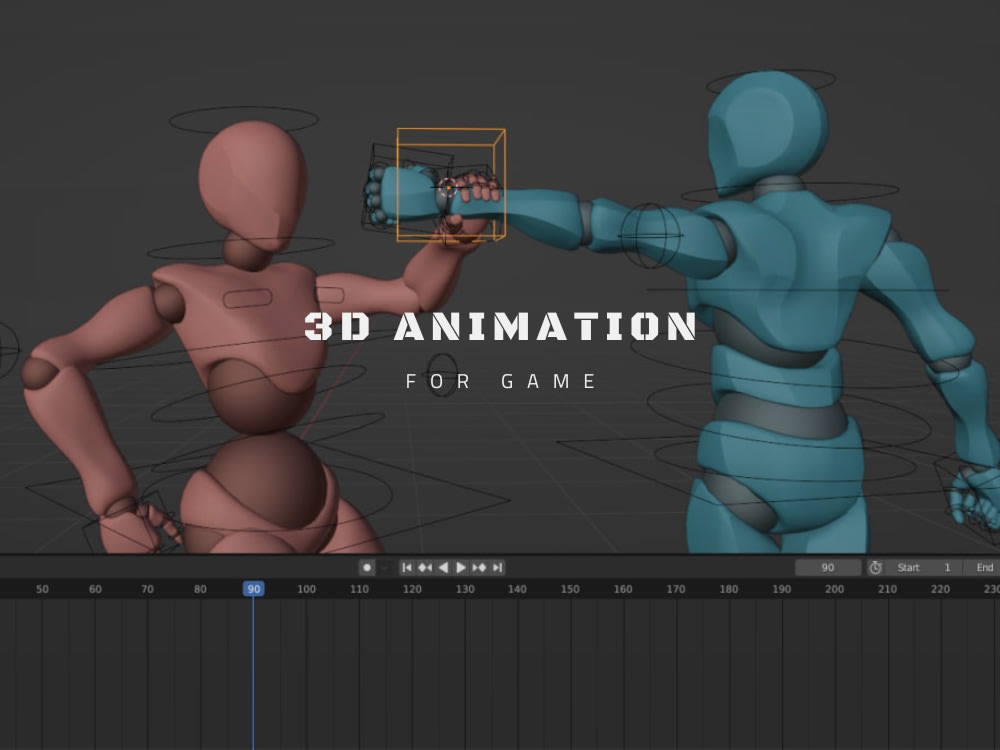The height and width of the screenshot is (750, 1000).
Task: Toggle the preview range clock icon
Action: [x=875, y=568]
